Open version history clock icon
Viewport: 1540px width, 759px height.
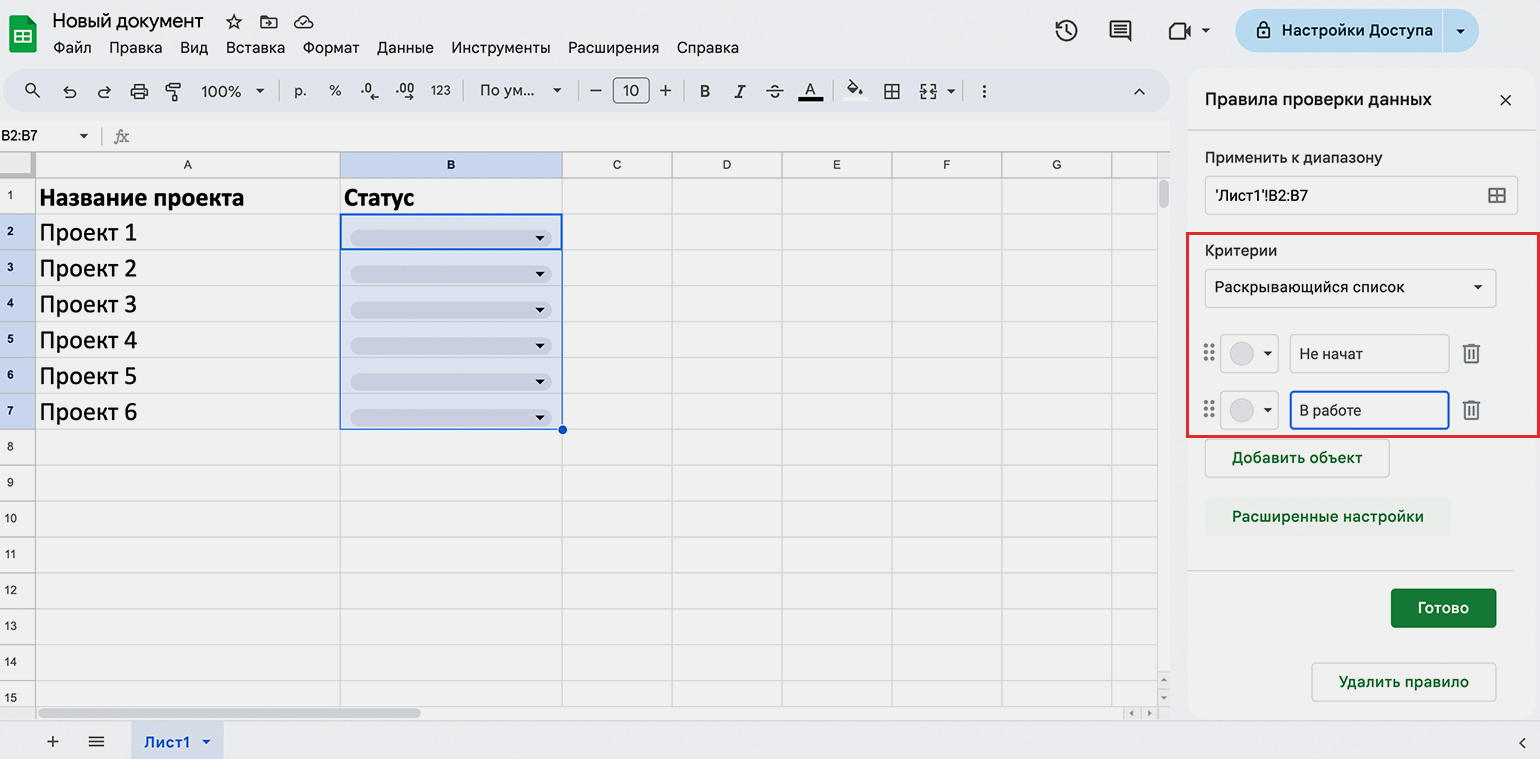tap(1066, 31)
